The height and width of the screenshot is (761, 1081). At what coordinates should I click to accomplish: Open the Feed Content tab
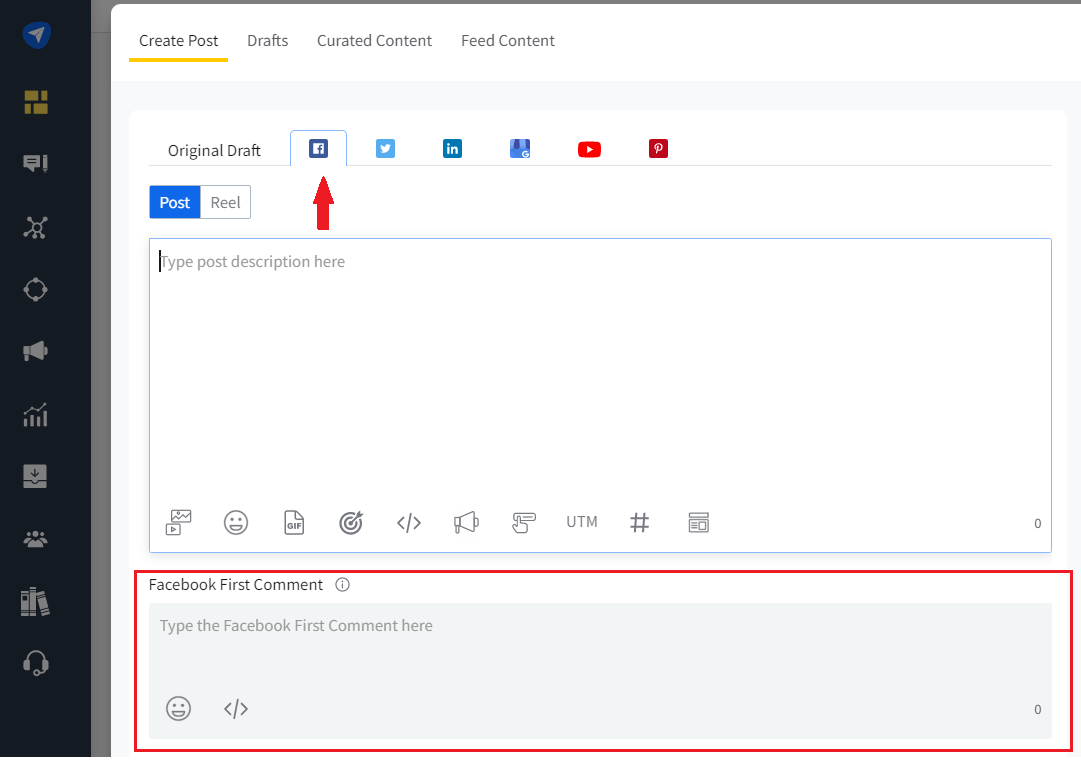tap(507, 41)
